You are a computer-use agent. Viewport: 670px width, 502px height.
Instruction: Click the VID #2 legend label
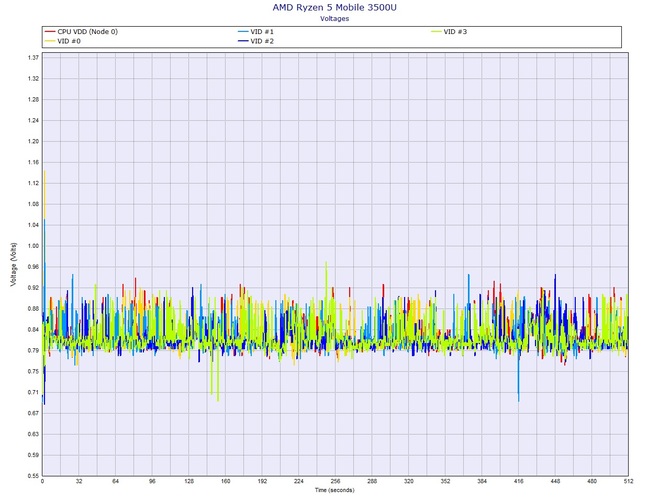[x=262, y=41]
